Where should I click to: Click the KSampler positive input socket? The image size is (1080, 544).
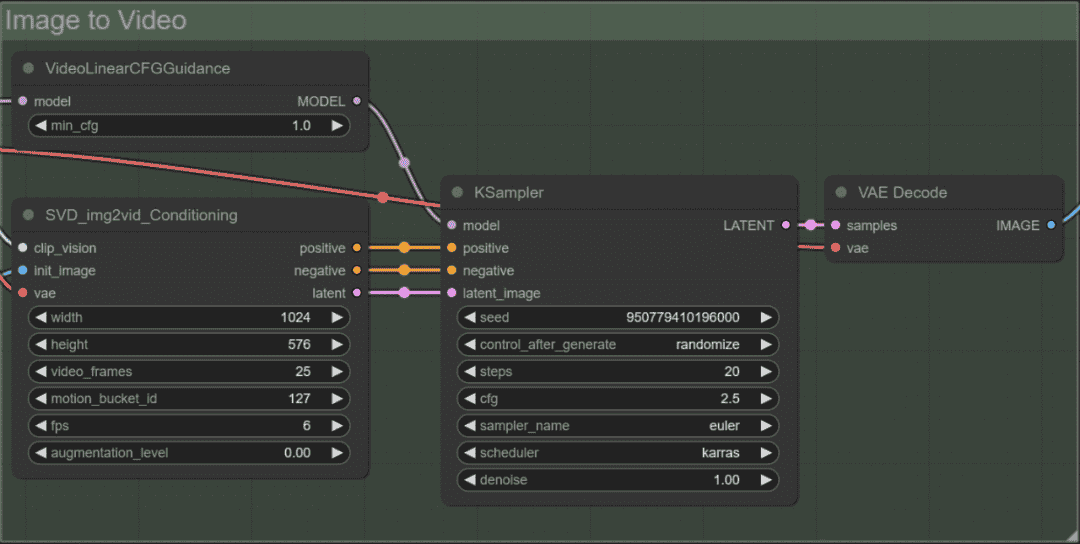tap(452, 248)
